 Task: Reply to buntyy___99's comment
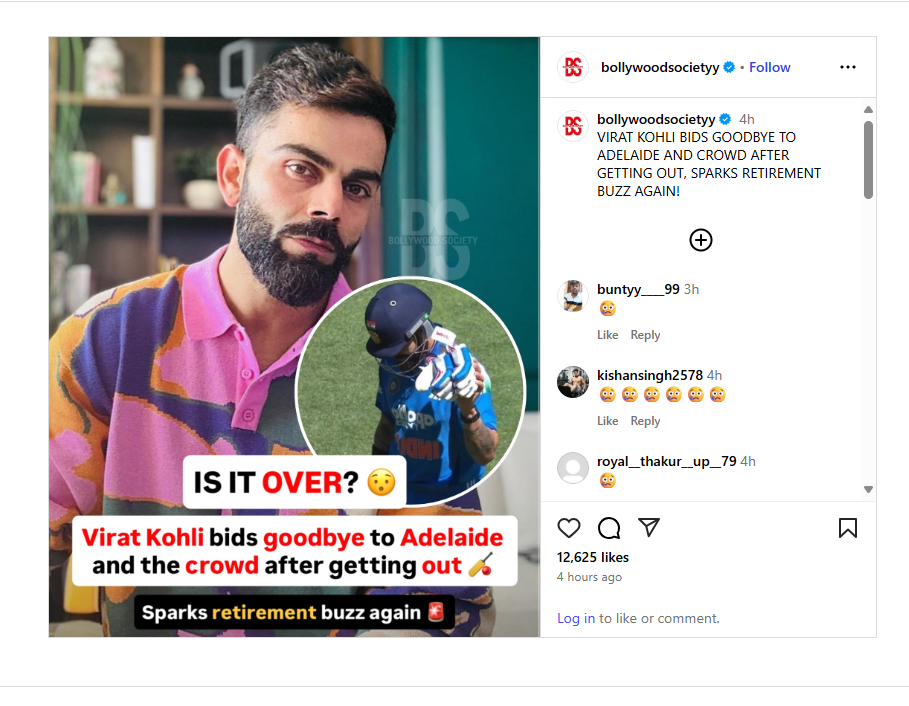[x=645, y=335]
